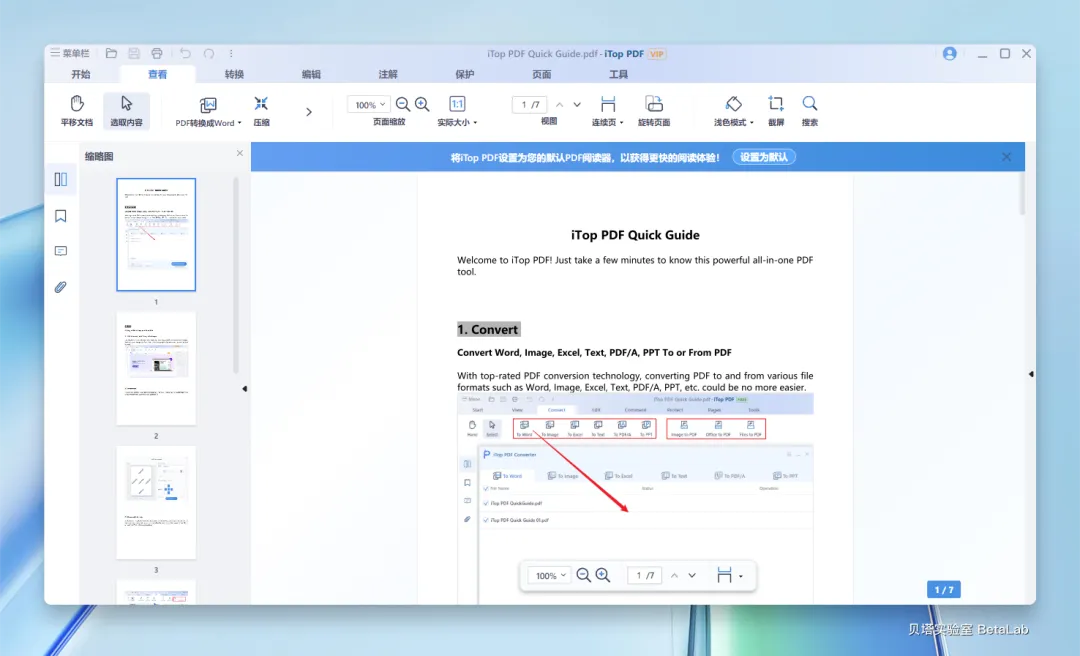Open the 100% dropdown in floating toolbar

tap(550, 575)
